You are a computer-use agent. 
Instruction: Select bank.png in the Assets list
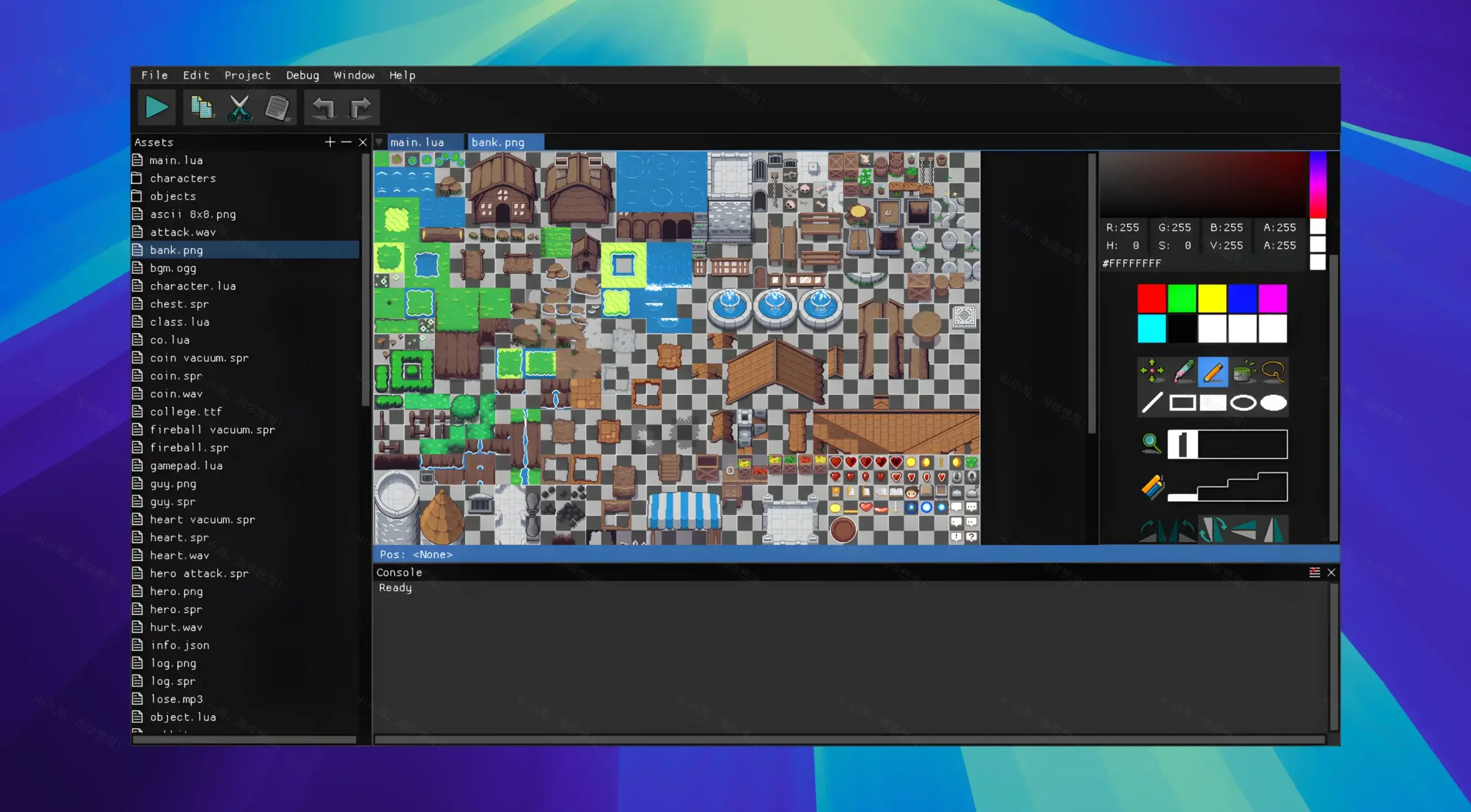[x=176, y=250]
